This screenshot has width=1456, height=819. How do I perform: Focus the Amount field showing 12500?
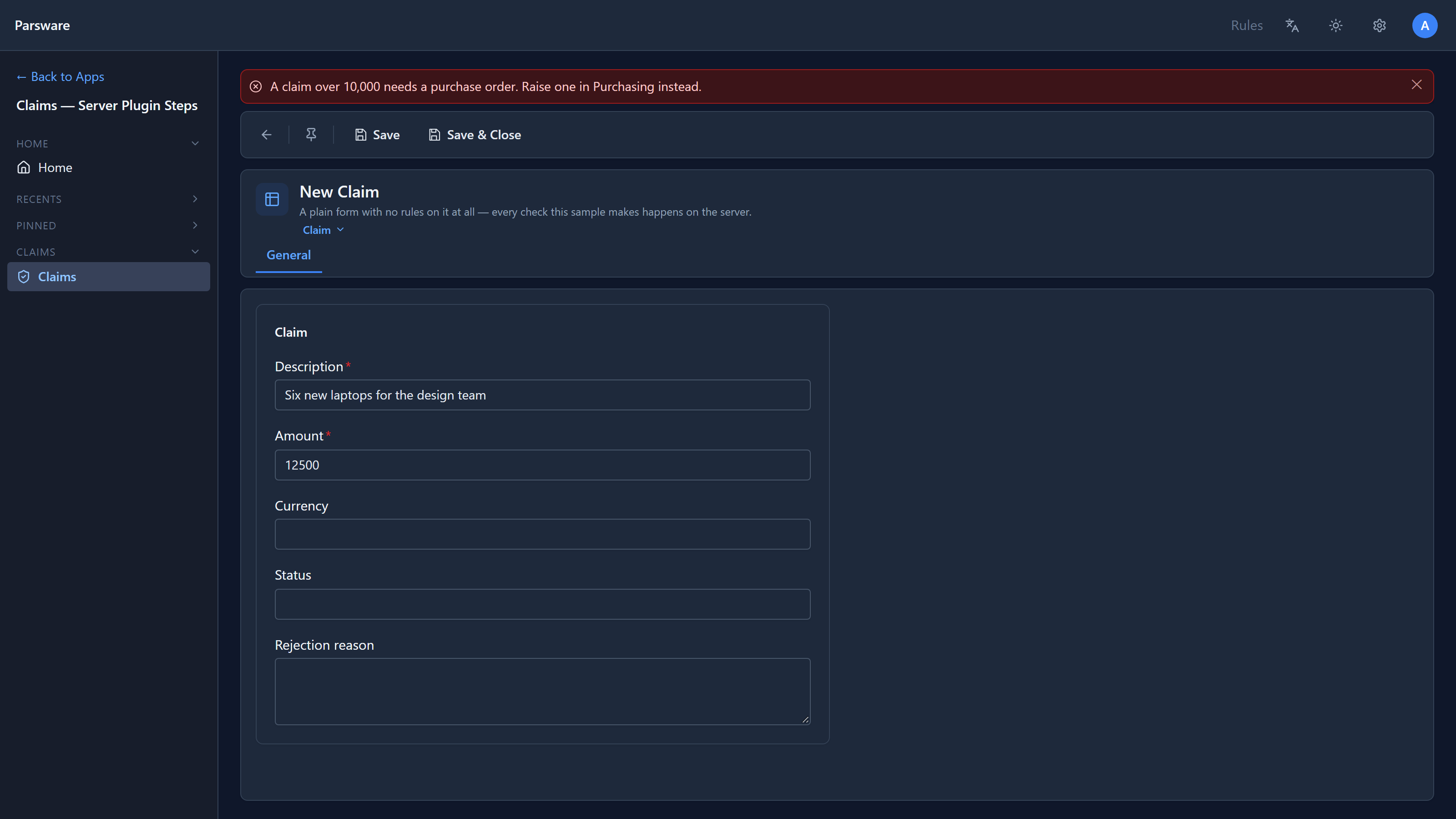[542, 465]
